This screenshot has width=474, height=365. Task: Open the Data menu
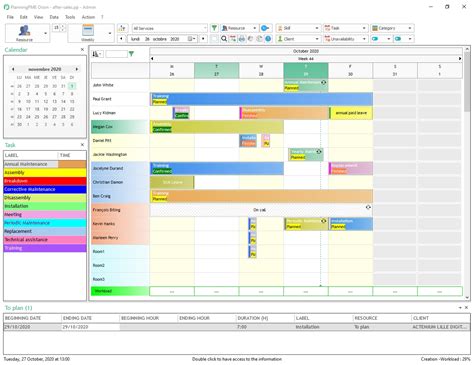(54, 17)
